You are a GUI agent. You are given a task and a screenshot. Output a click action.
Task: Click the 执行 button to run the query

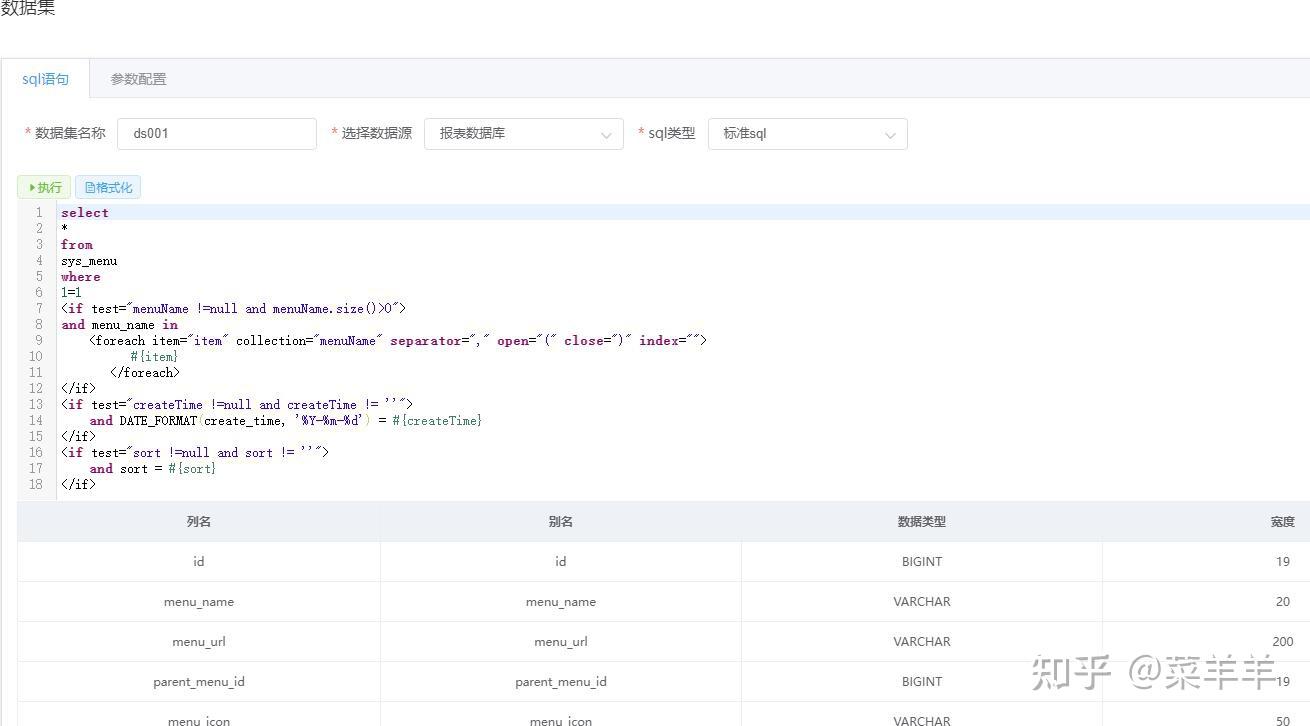pos(43,187)
